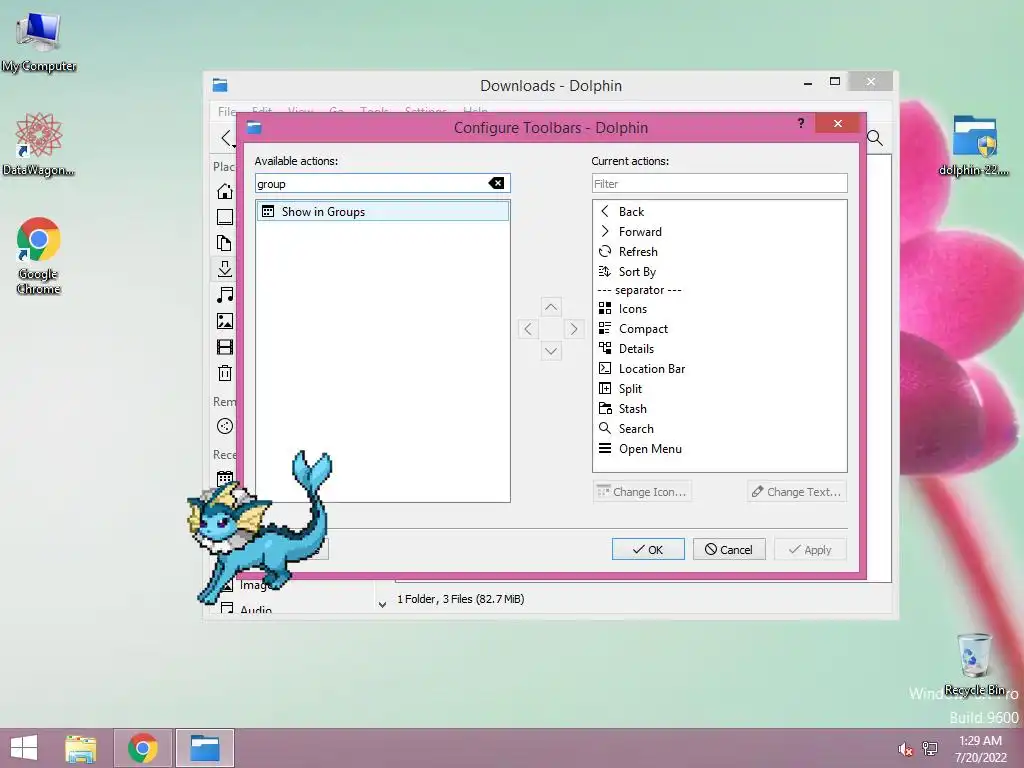
Task: Remove action with left arrow button
Action: [528, 329]
